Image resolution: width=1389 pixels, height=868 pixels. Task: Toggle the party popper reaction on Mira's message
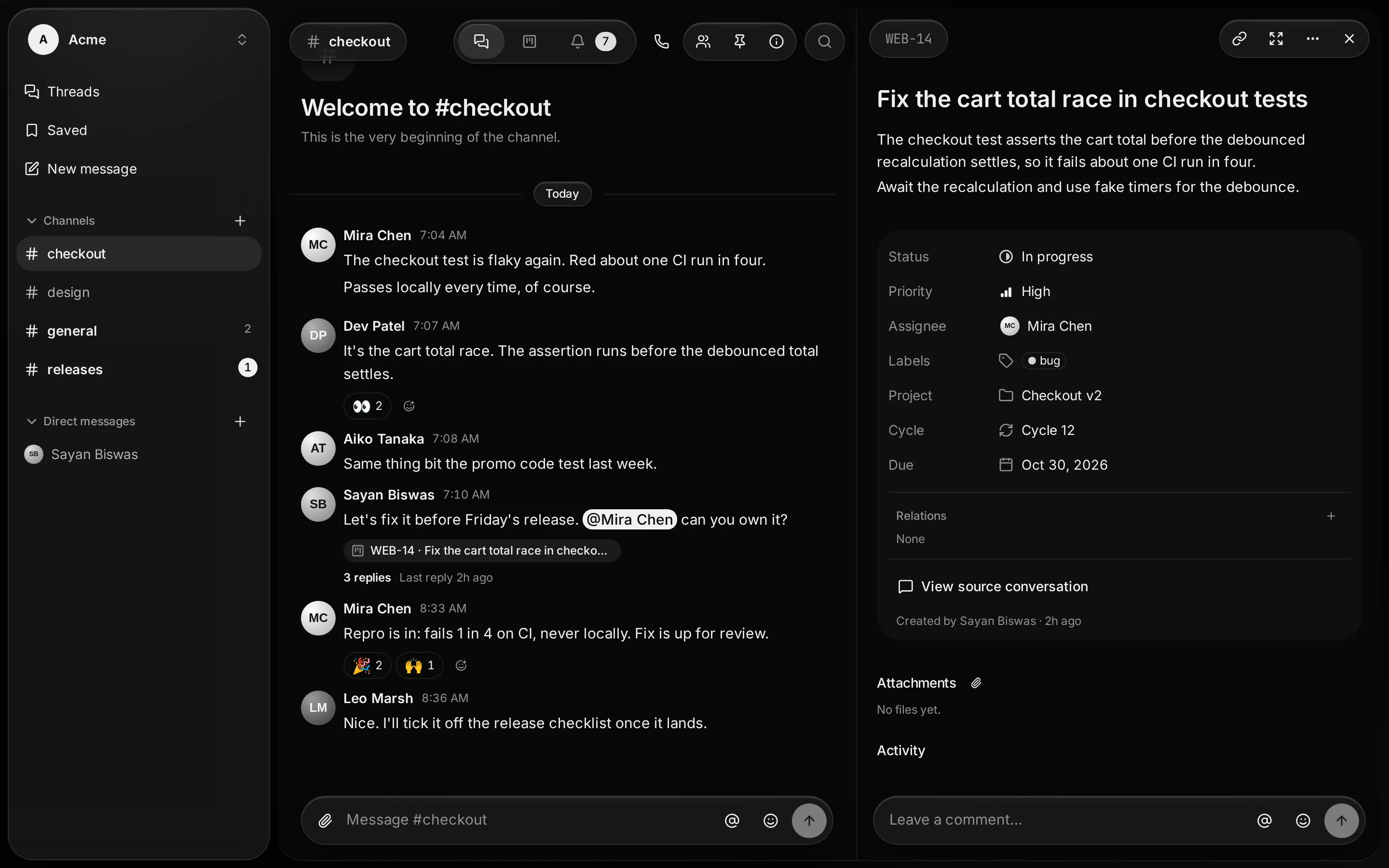pos(368,665)
